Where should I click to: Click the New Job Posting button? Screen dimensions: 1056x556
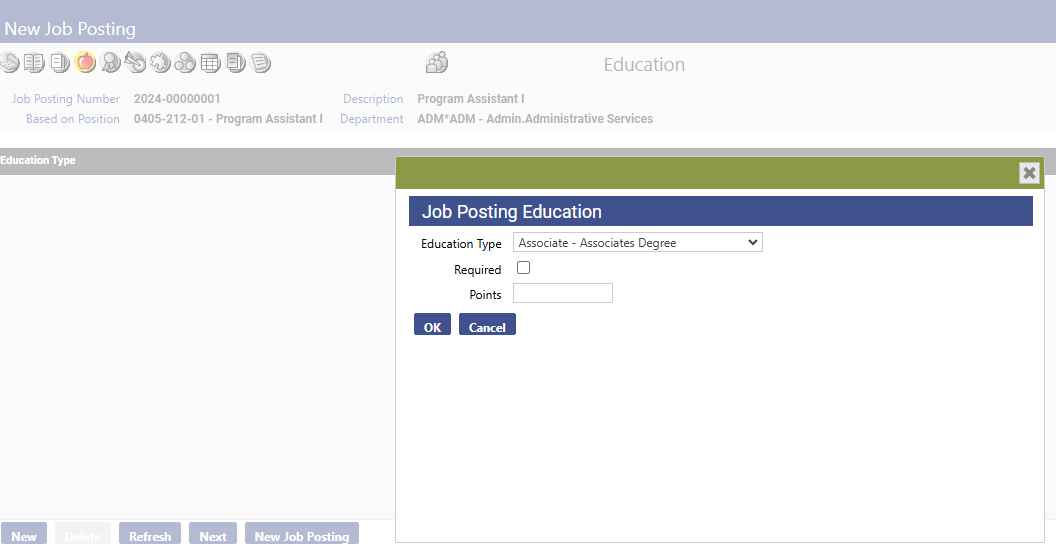[302, 534]
